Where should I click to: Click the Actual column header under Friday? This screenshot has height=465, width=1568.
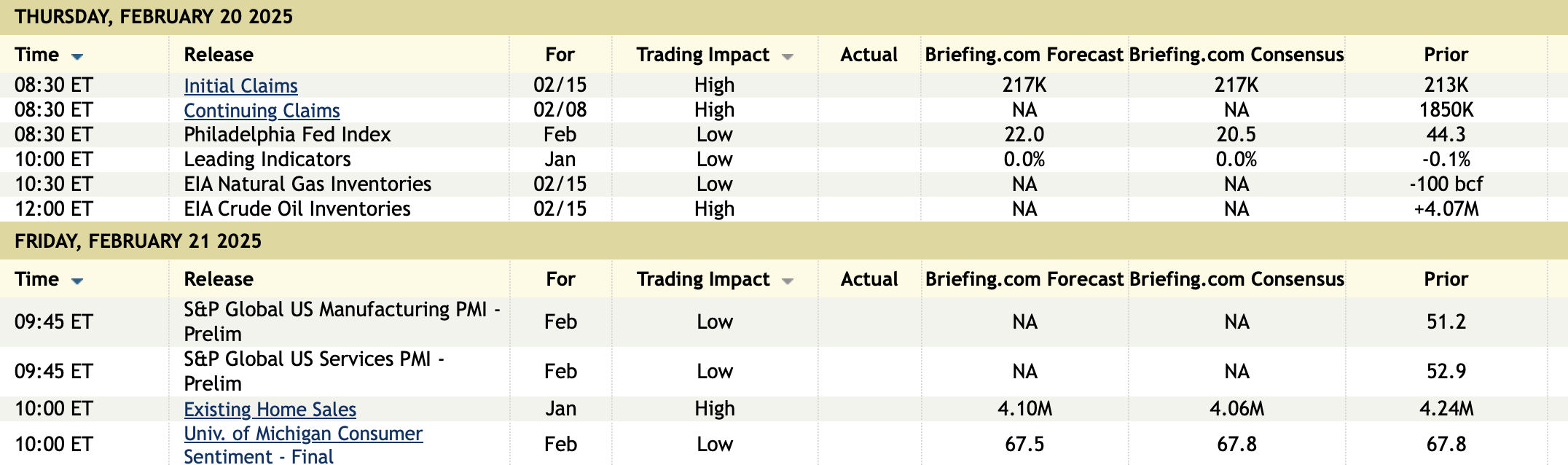869,279
